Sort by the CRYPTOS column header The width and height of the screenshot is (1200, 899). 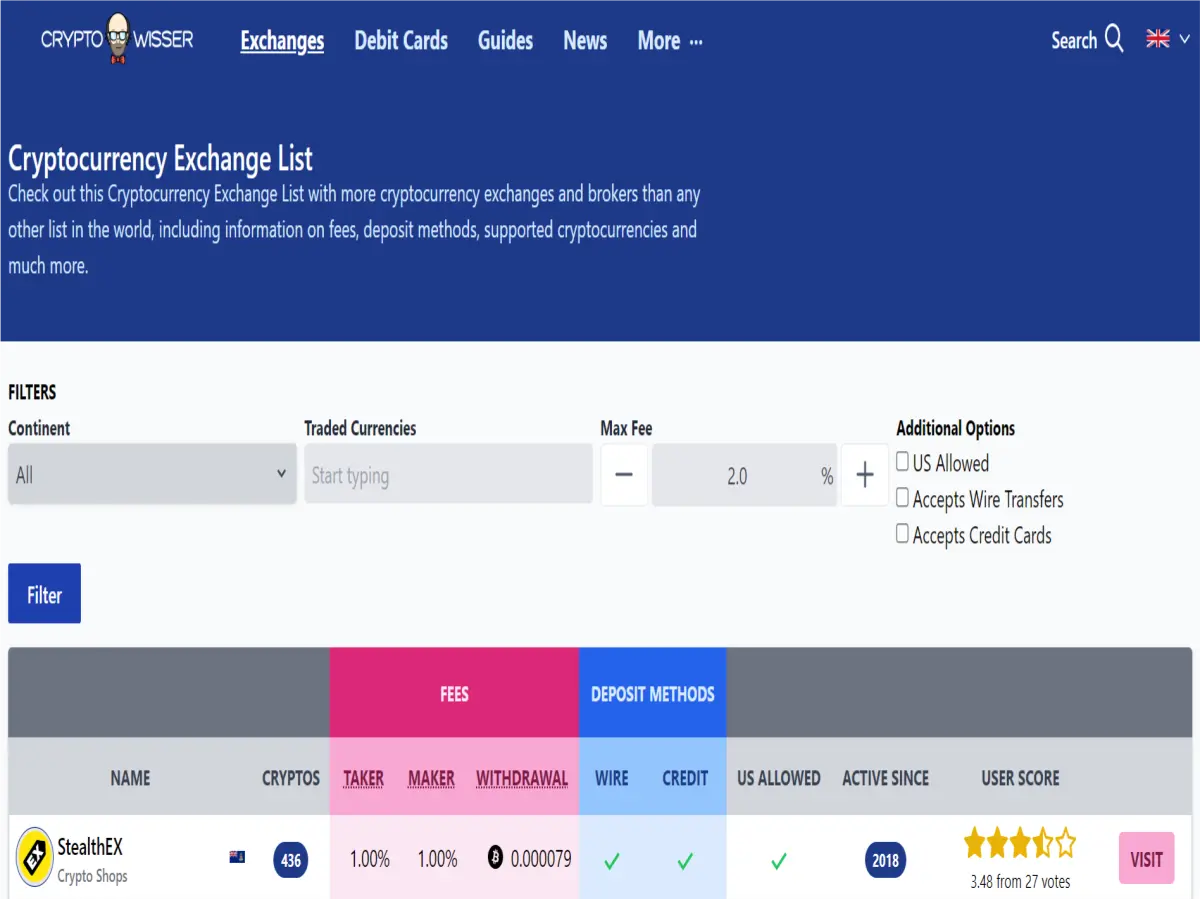coord(291,778)
